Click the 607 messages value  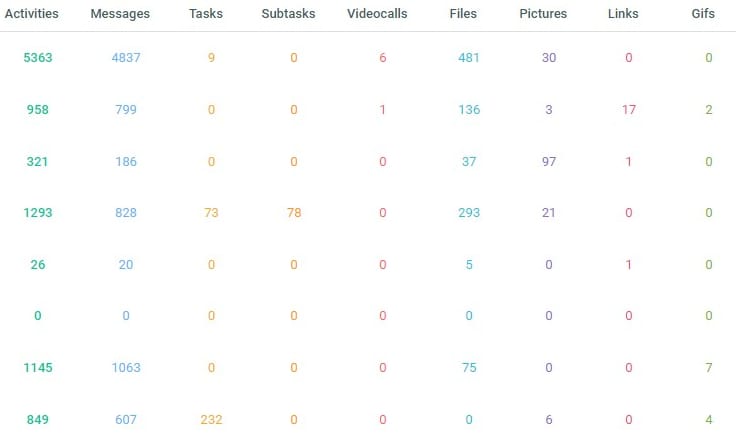pos(126,420)
